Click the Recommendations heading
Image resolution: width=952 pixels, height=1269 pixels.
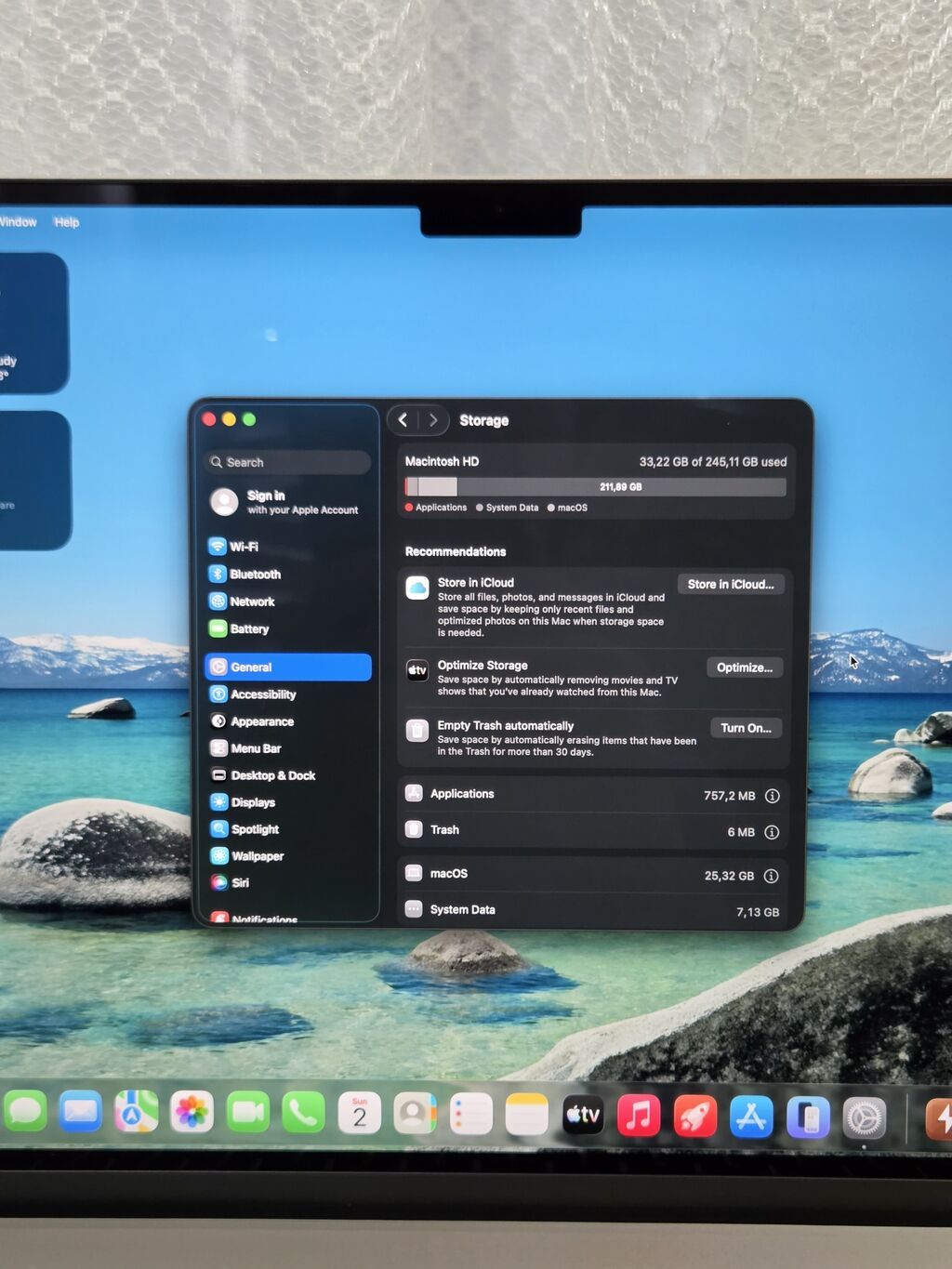click(456, 551)
